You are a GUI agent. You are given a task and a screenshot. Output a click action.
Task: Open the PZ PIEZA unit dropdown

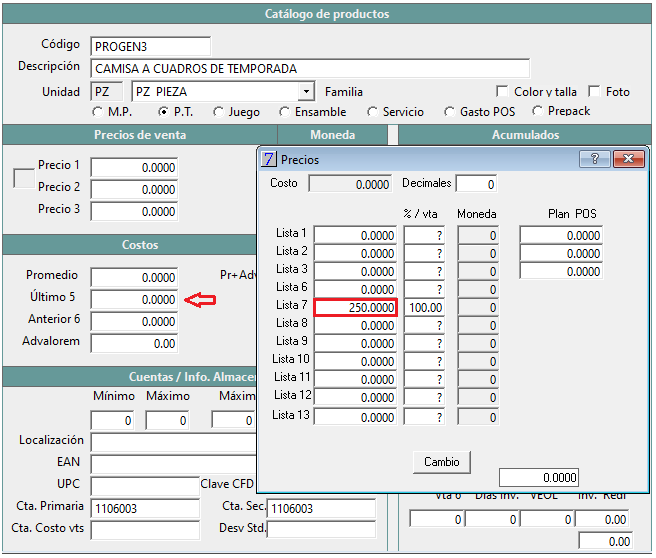coord(306,91)
